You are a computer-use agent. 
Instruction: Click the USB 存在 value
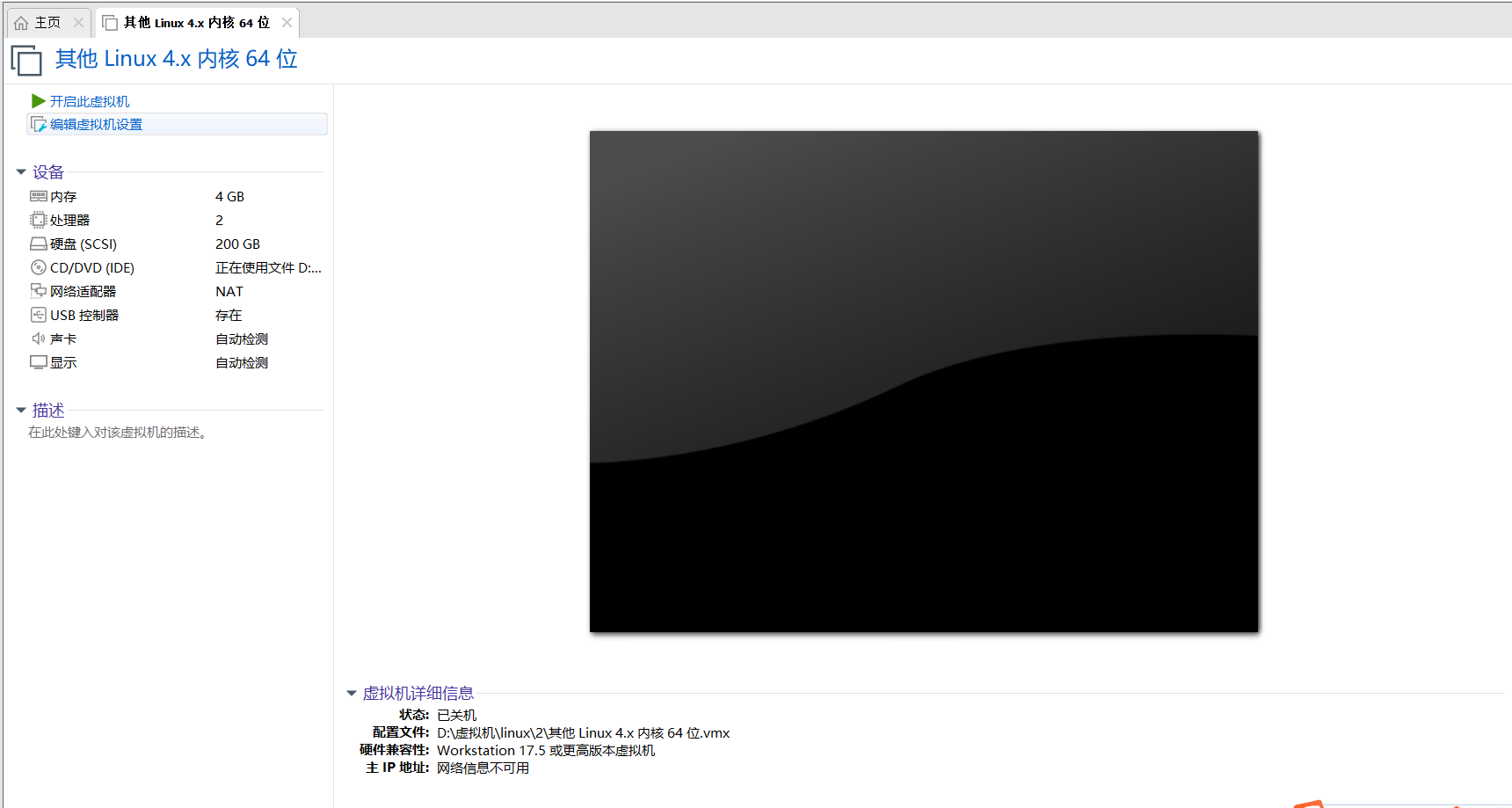229,316
